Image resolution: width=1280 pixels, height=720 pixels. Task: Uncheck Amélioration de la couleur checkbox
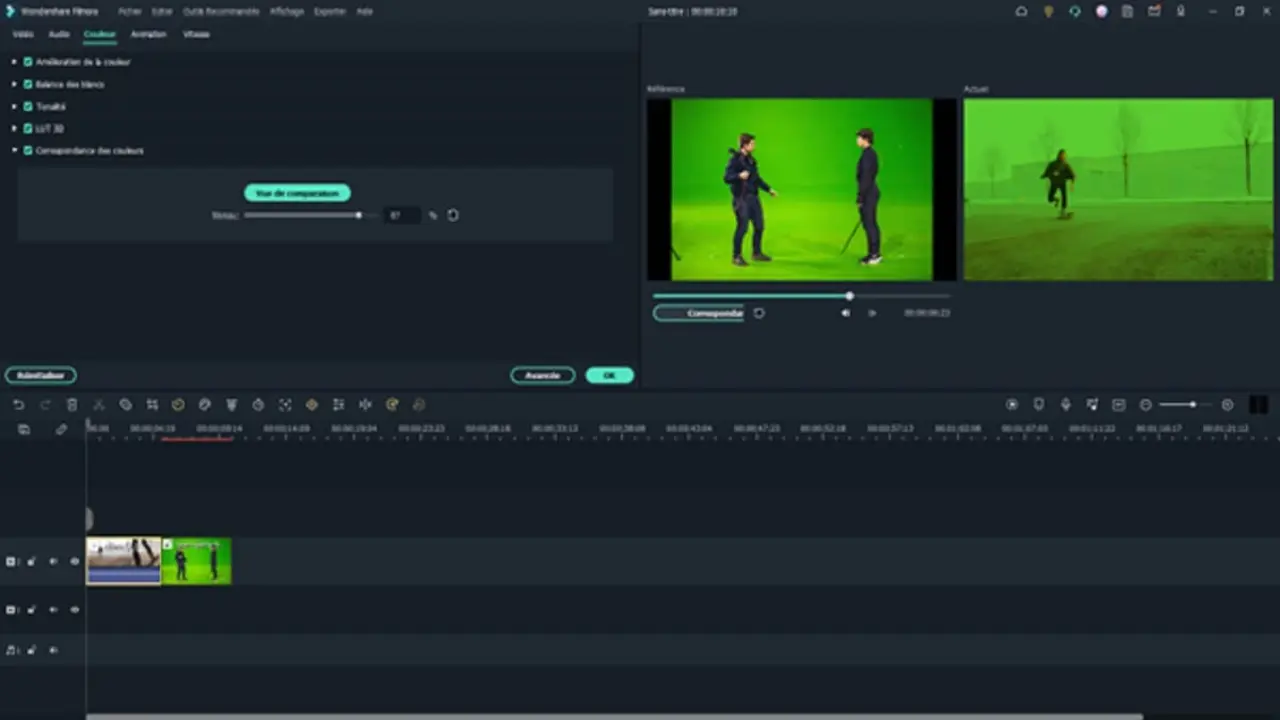coord(28,62)
